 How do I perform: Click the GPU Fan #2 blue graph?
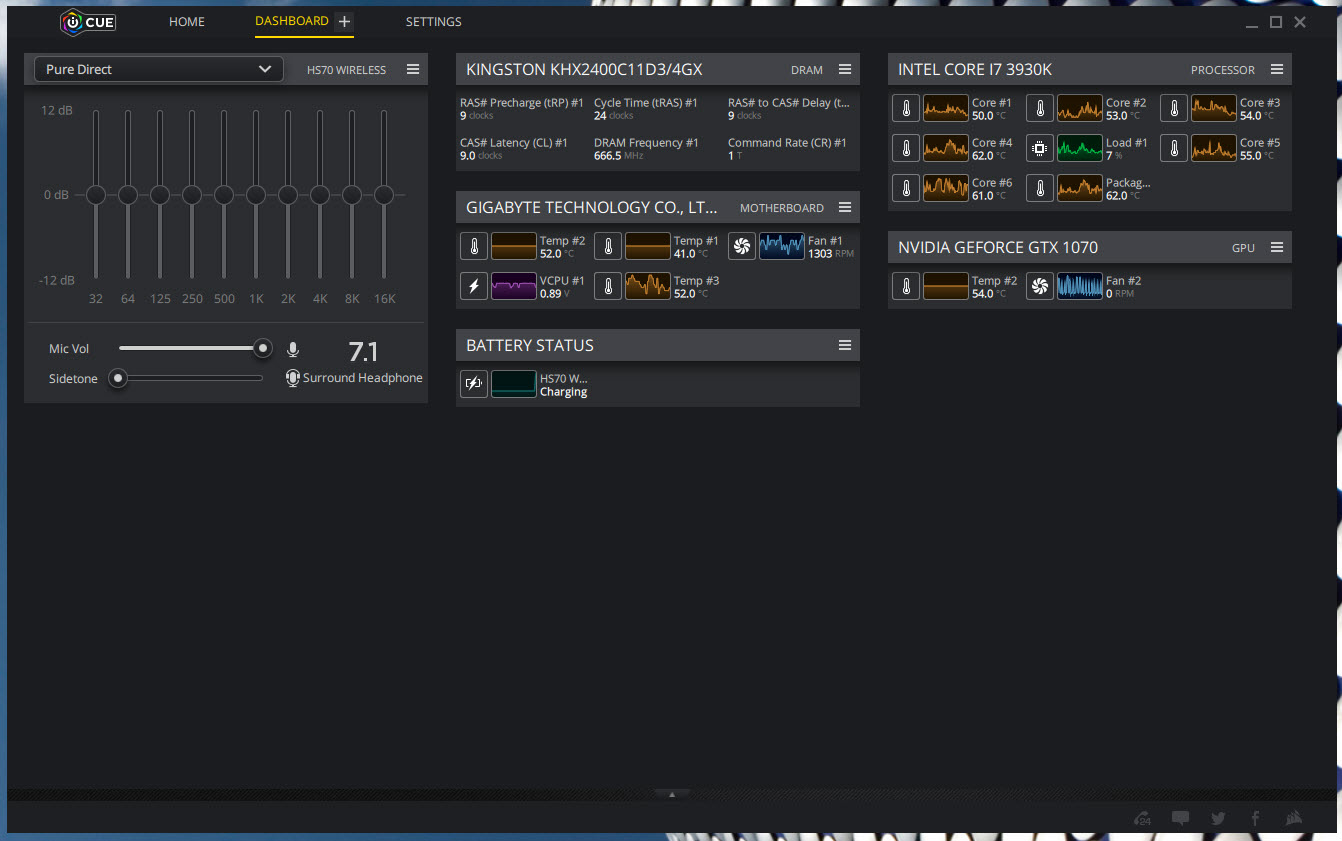pyautogui.click(x=1080, y=286)
